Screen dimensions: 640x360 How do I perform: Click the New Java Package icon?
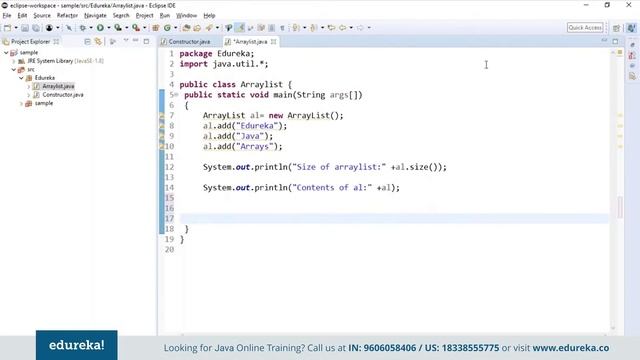click(156, 28)
